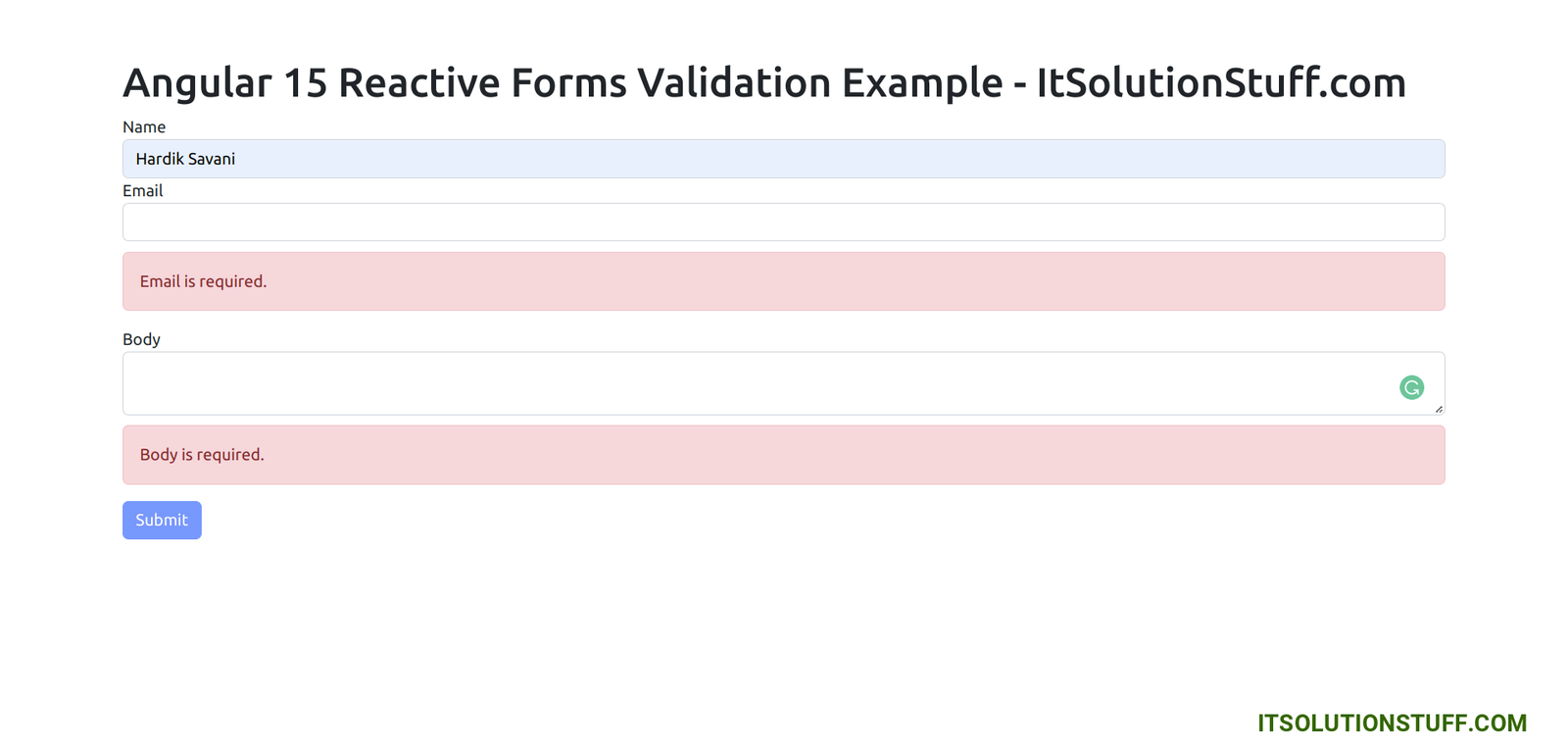Click the number '15' in the heading
The image size is (1568, 748).
(305, 84)
